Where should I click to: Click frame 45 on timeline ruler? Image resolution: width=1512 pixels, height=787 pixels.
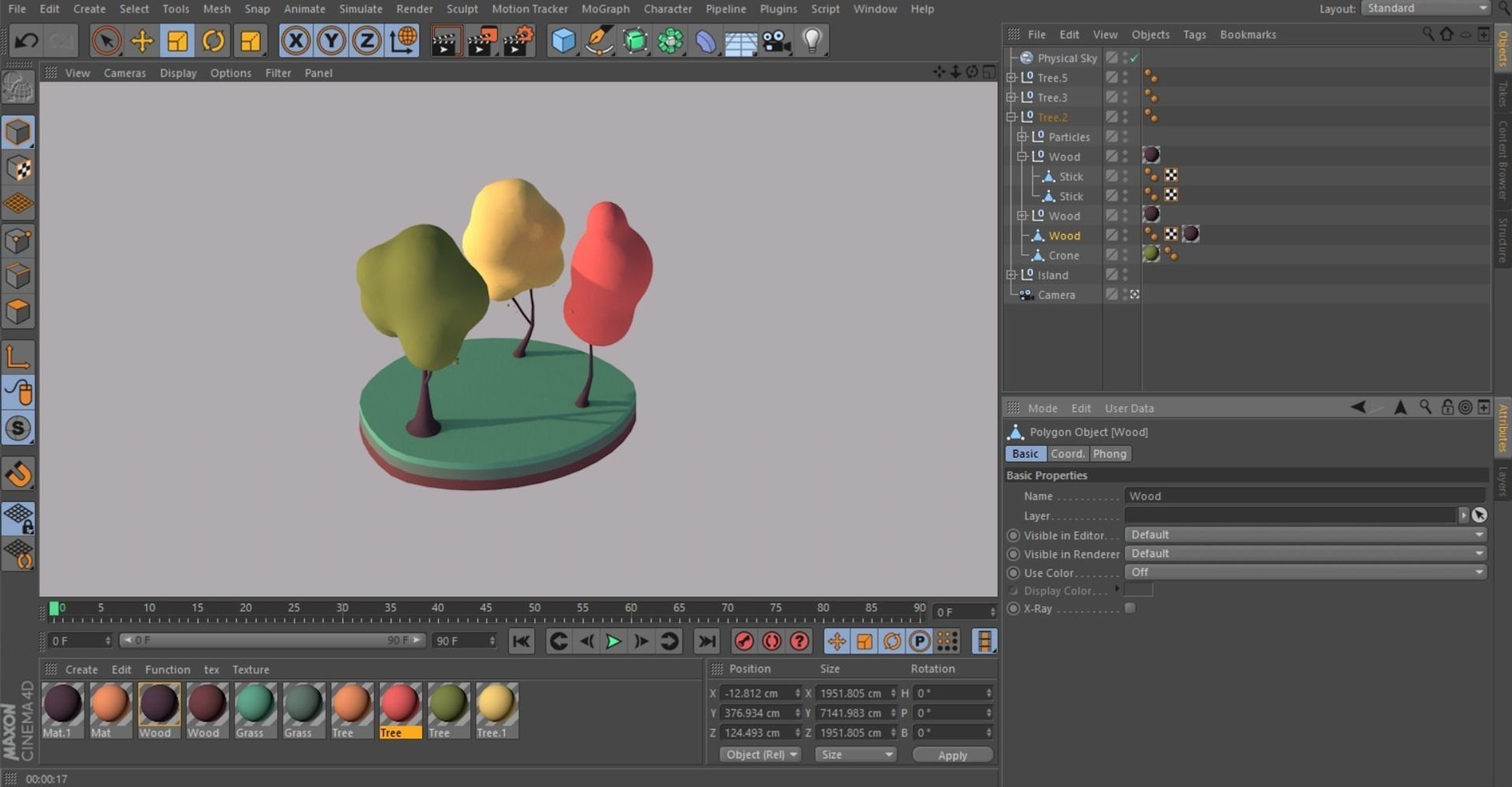486,609
